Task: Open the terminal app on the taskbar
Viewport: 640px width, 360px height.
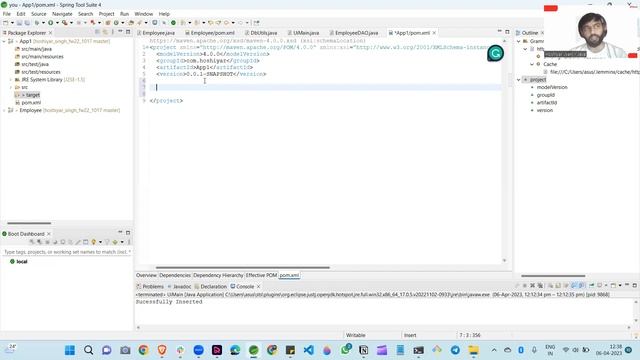Action: pos(418,350)
